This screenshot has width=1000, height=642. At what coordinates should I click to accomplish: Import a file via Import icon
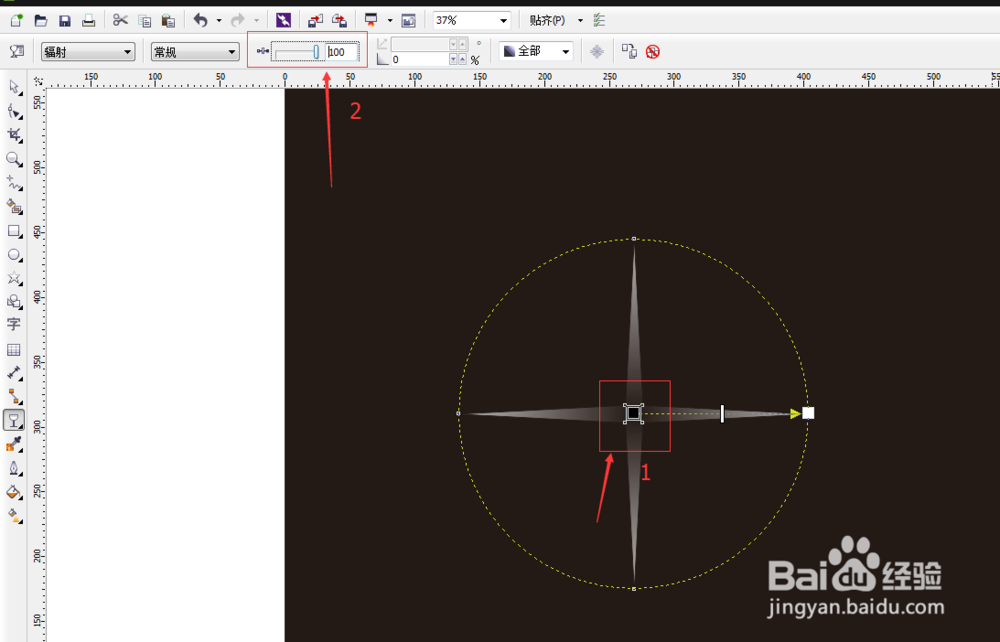click(x=315, y=21)
